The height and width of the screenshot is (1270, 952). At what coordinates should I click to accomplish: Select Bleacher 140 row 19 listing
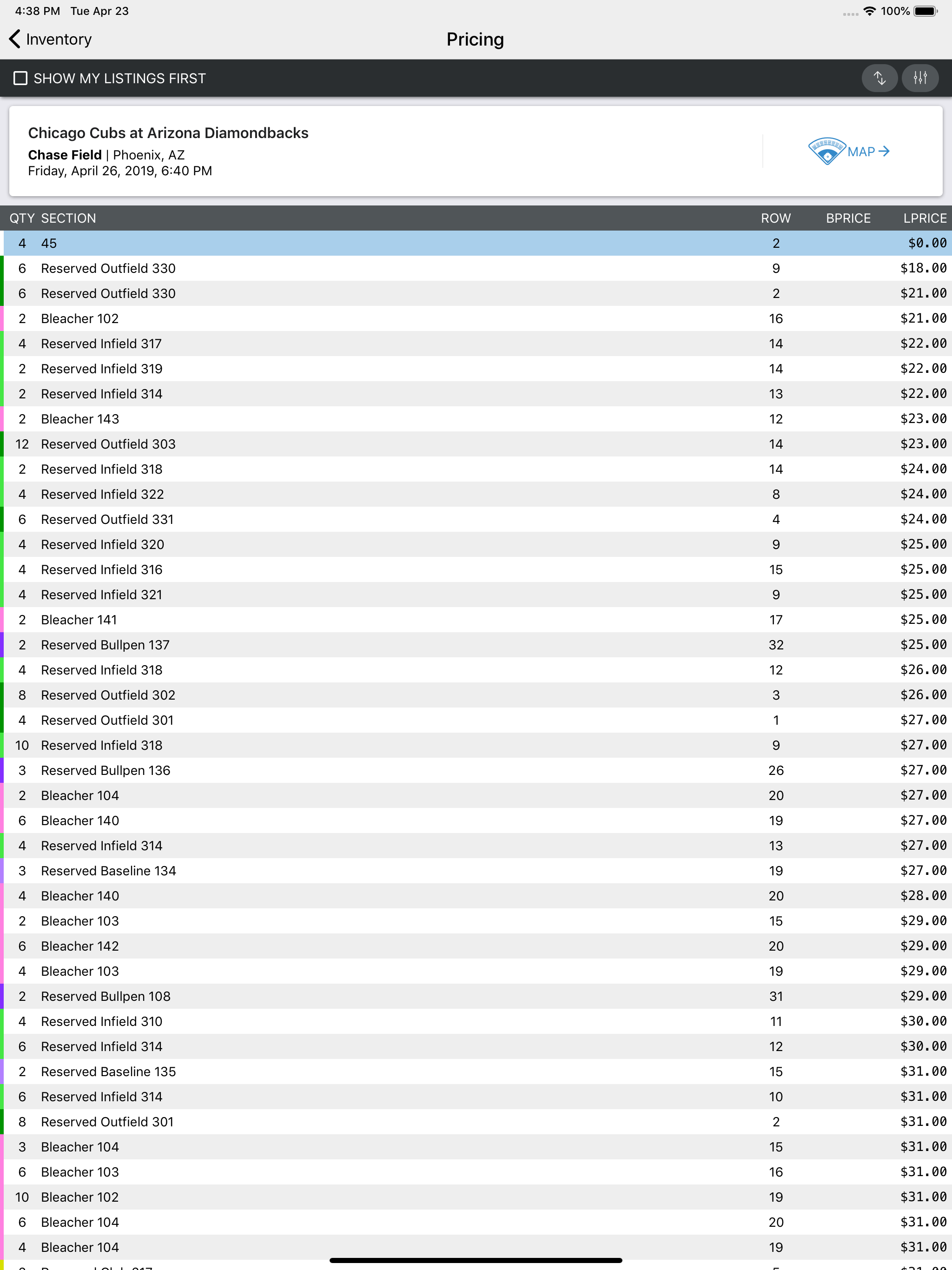[476, 821]
